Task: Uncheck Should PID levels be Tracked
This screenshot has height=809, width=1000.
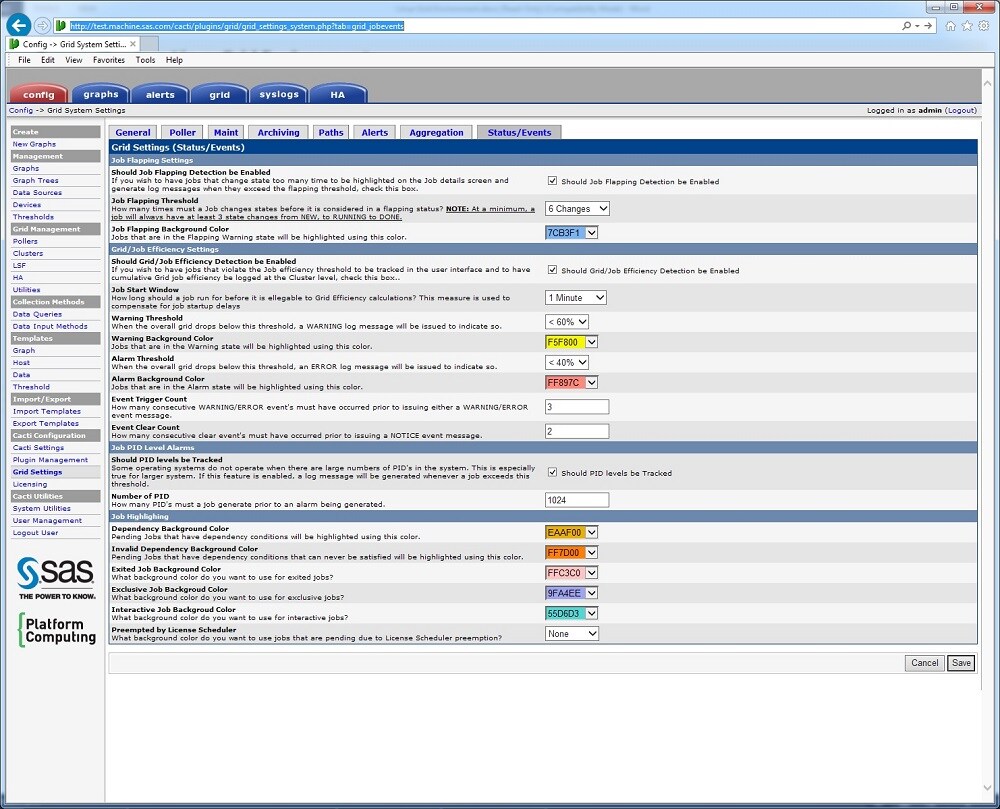Action: pyautogui.click(x=551, y=472)
